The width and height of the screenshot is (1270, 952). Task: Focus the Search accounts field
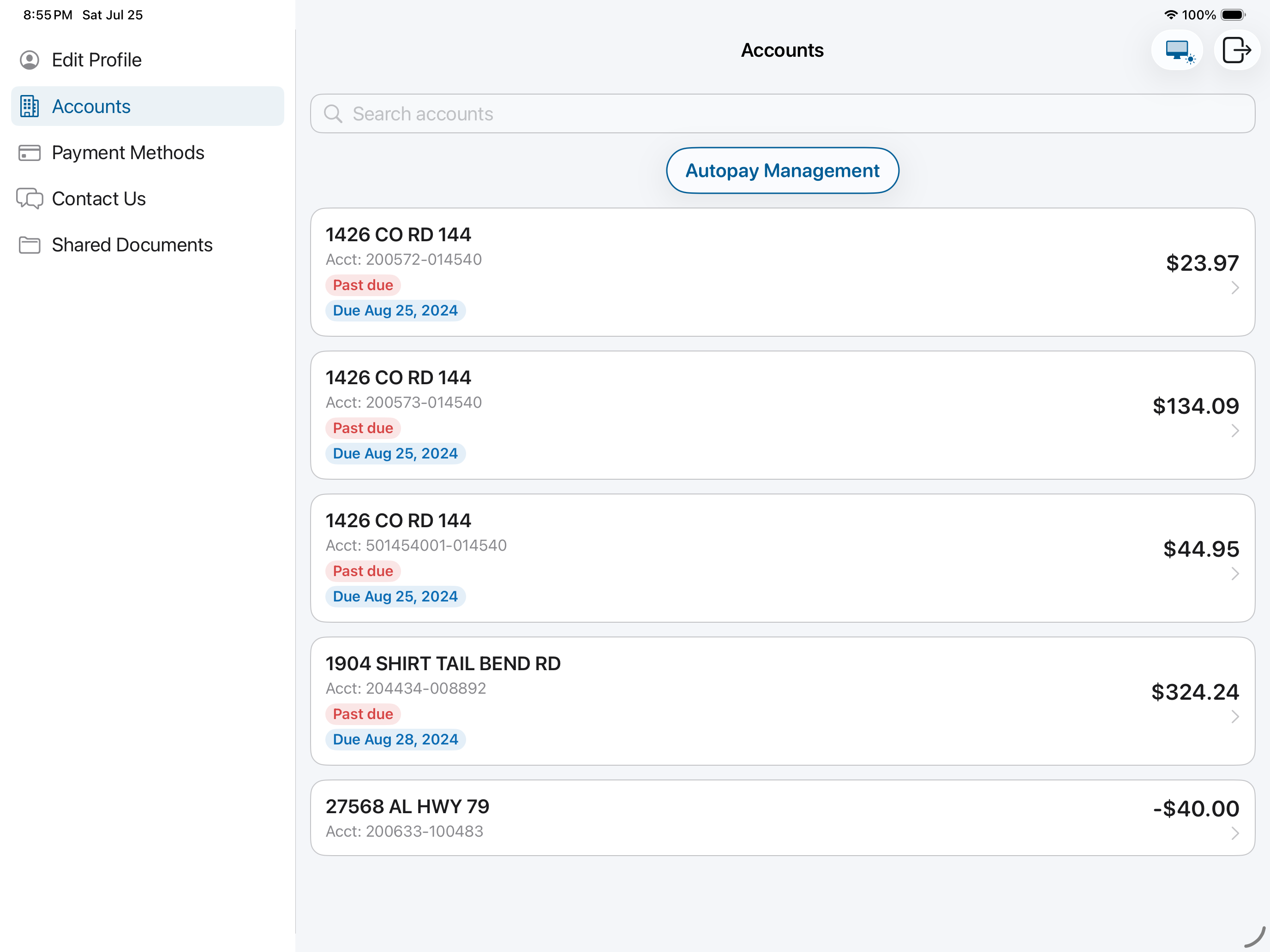pyautogui.click(x=783, y=113)
